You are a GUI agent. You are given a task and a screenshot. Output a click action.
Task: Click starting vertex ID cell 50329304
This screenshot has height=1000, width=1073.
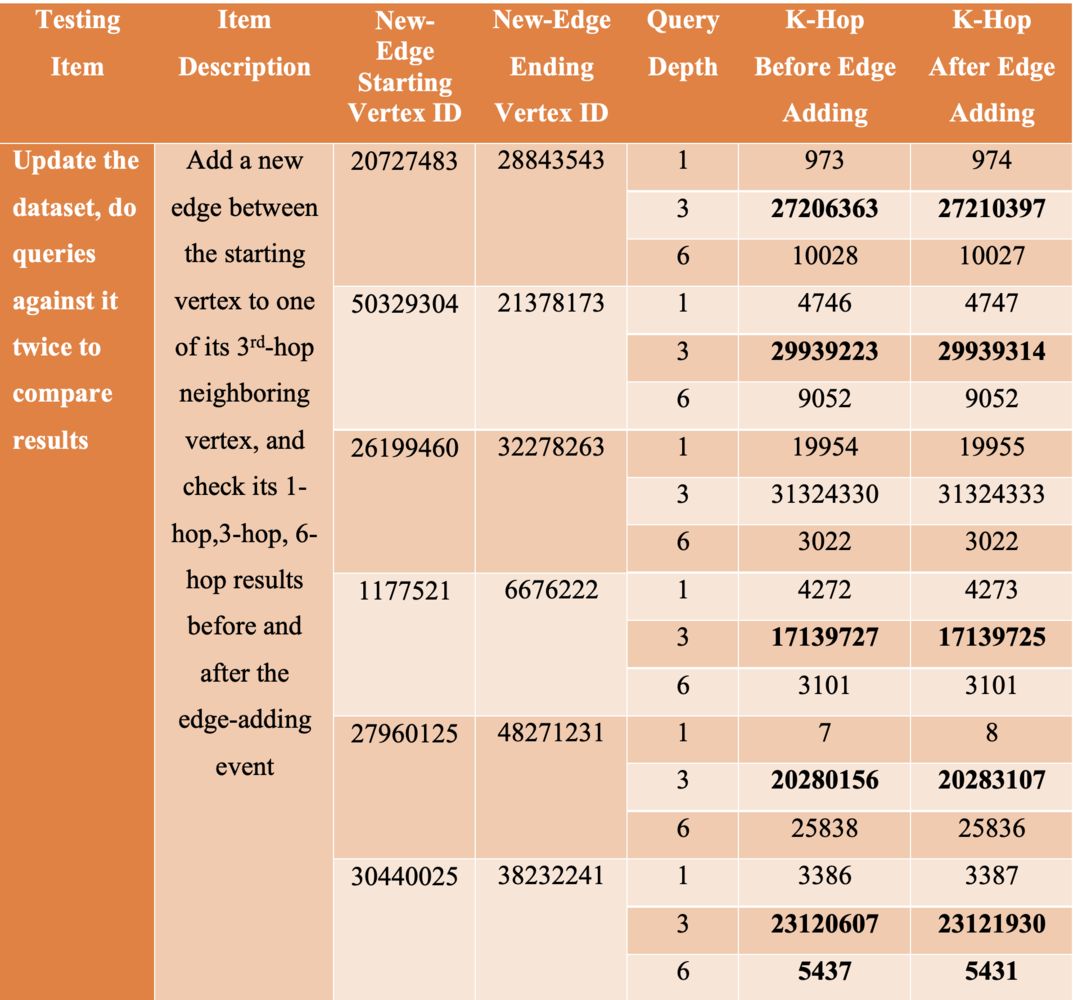tap(404, 304)
